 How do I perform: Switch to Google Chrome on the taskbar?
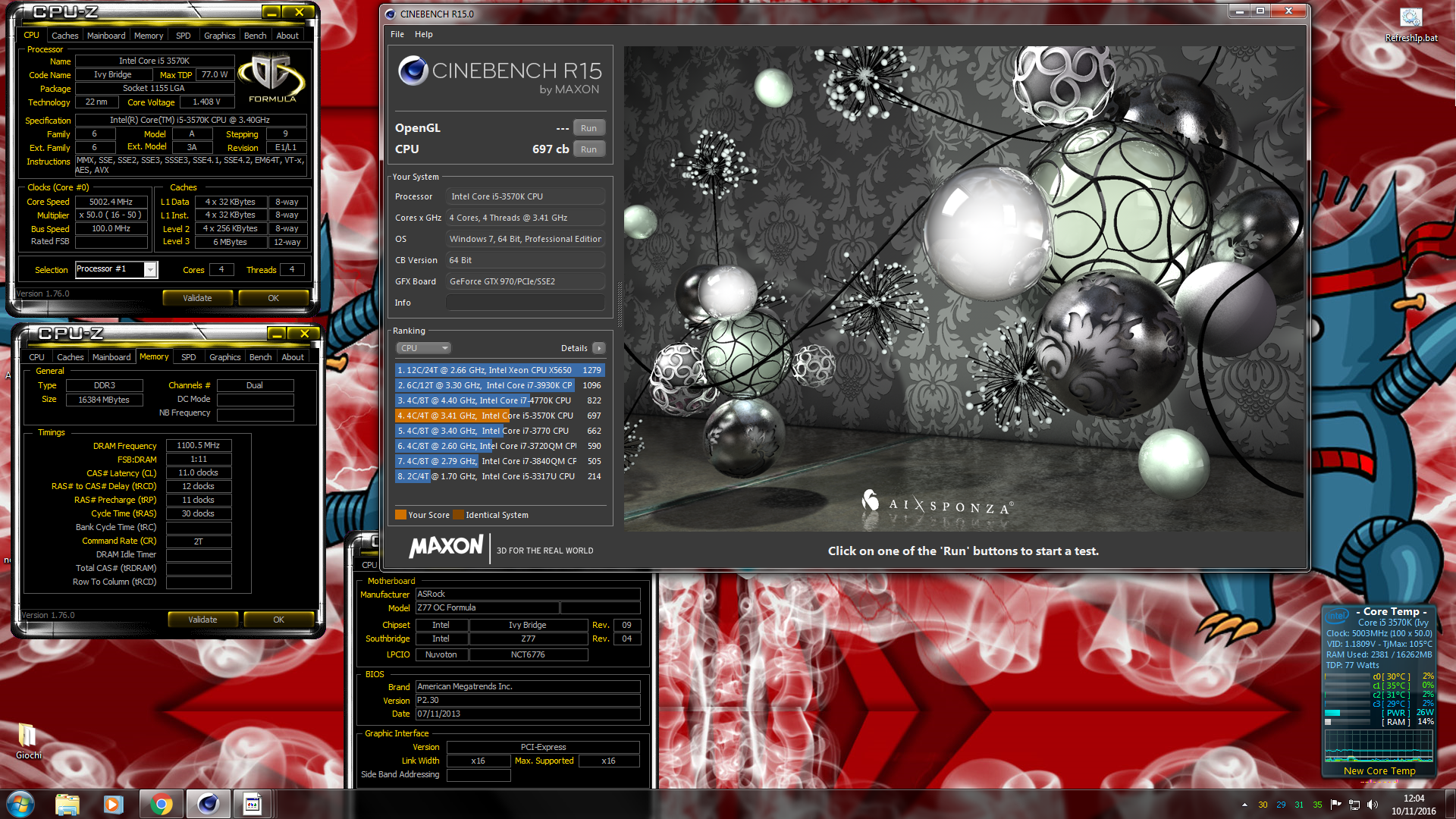pyautogui.click(x=161, y=804)
